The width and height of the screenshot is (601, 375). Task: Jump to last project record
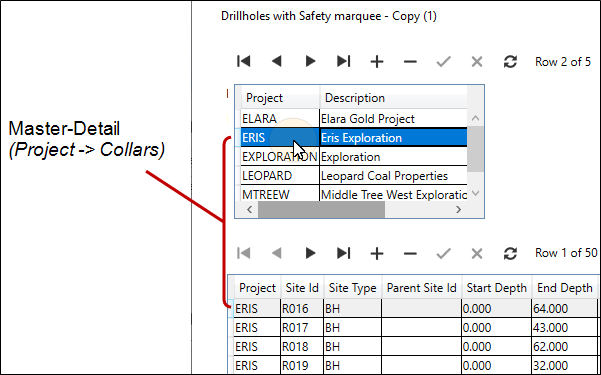(343, 61)
